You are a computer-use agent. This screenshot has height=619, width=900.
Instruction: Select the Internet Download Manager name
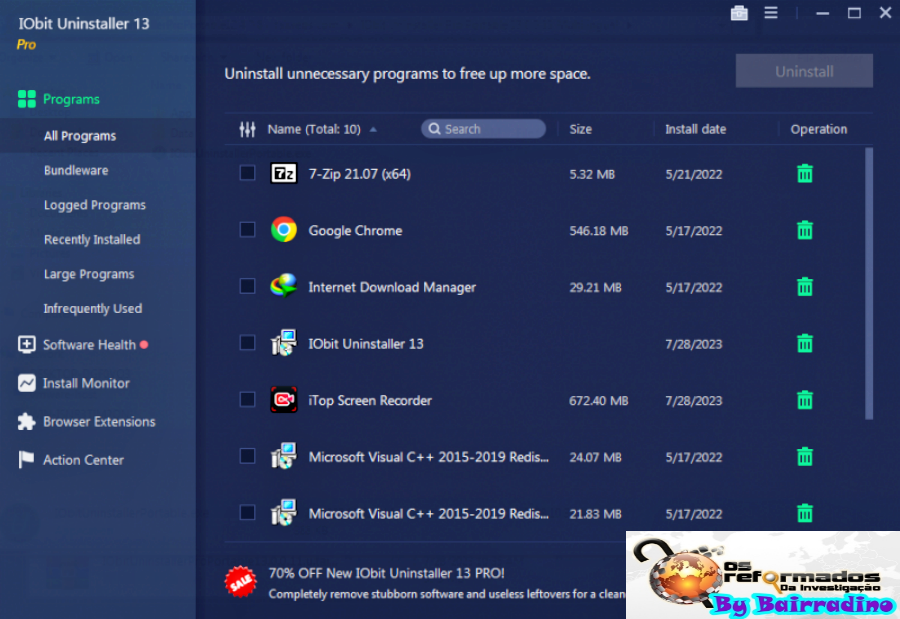click(392, 287)
